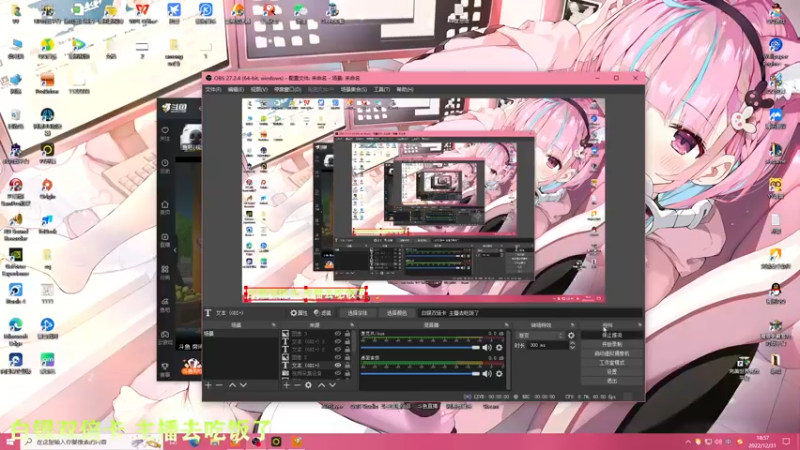
Task: Hide the selected 文本 (GDI+) source
Action: point(338,365)
